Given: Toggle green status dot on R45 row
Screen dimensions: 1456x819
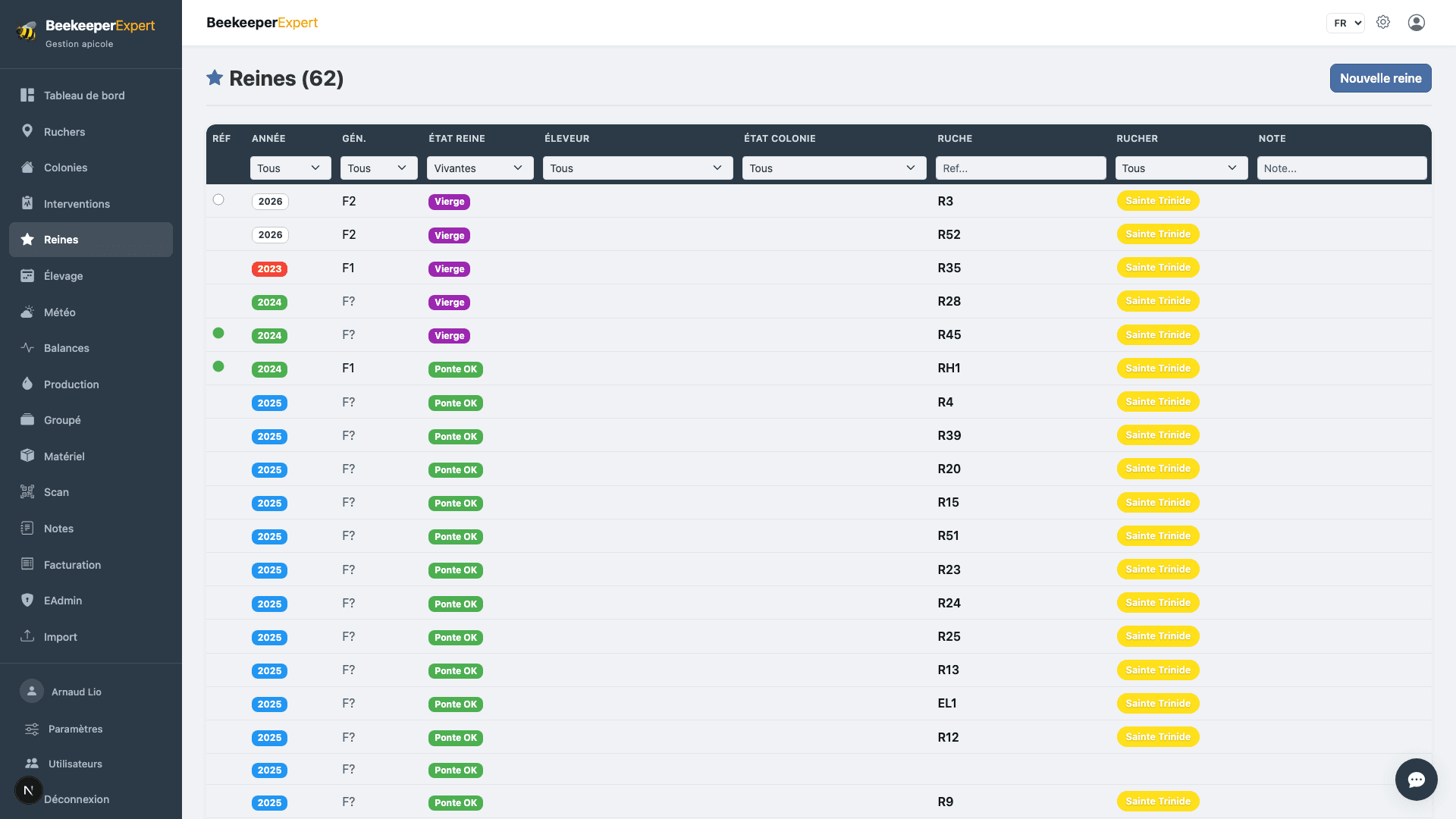Looking at the screenshot, I should pyautogui.click(x=218, y=333).
